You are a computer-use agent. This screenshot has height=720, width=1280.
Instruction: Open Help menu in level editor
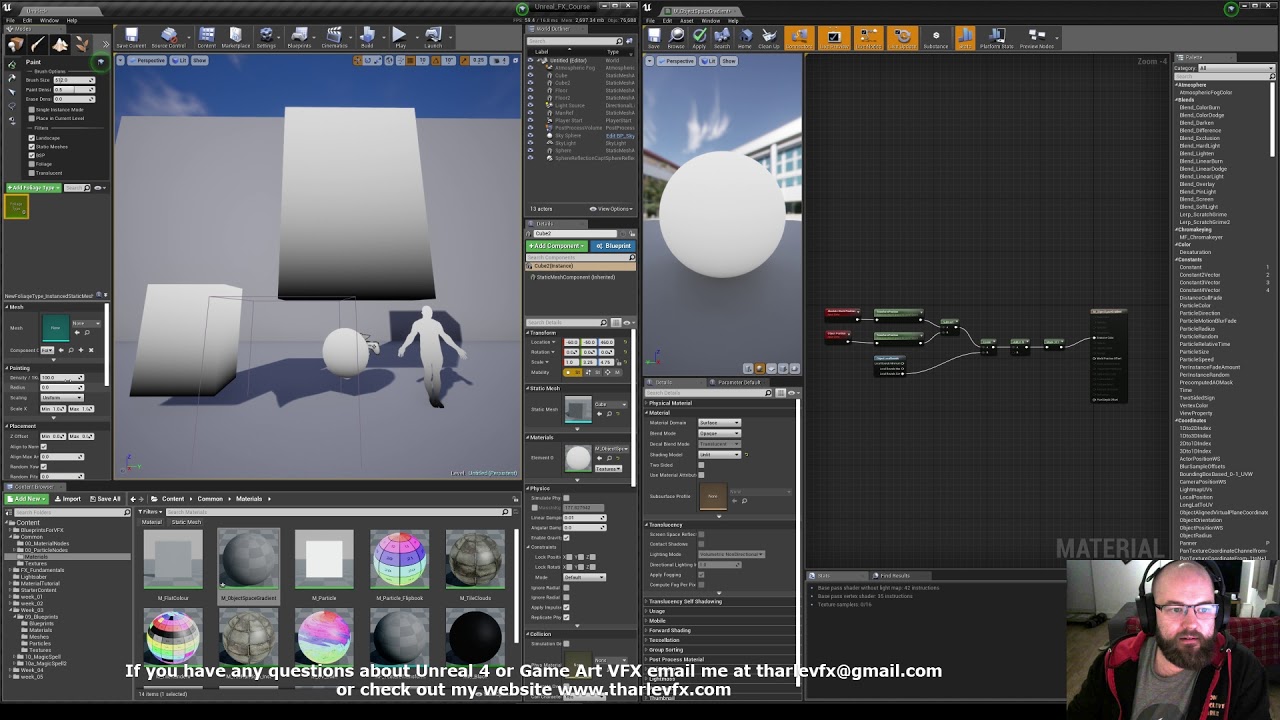(x=72, y=20)
